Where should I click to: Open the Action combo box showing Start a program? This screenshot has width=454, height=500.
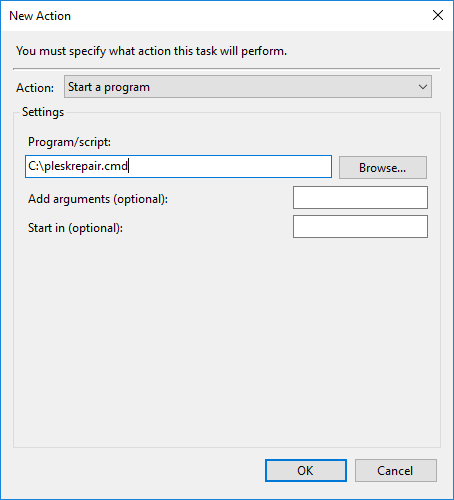coord(248,87)
